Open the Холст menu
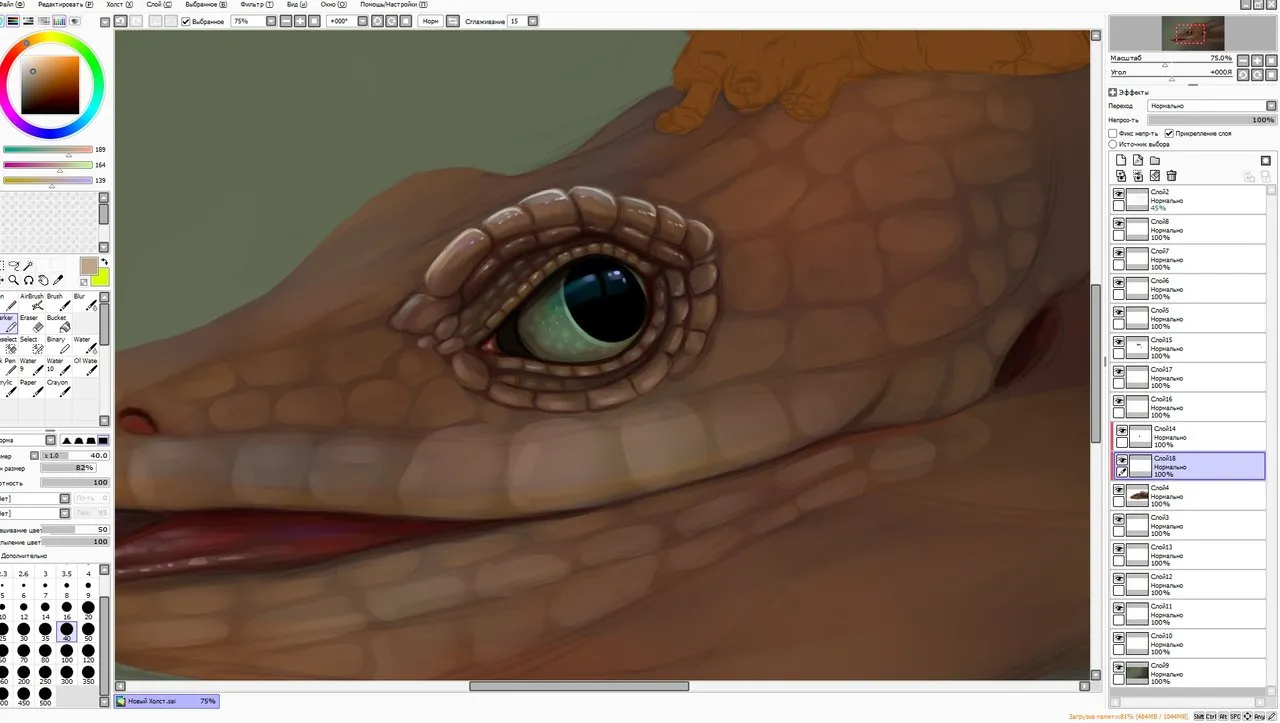The image size is (1280, 723). pos(120,5)
